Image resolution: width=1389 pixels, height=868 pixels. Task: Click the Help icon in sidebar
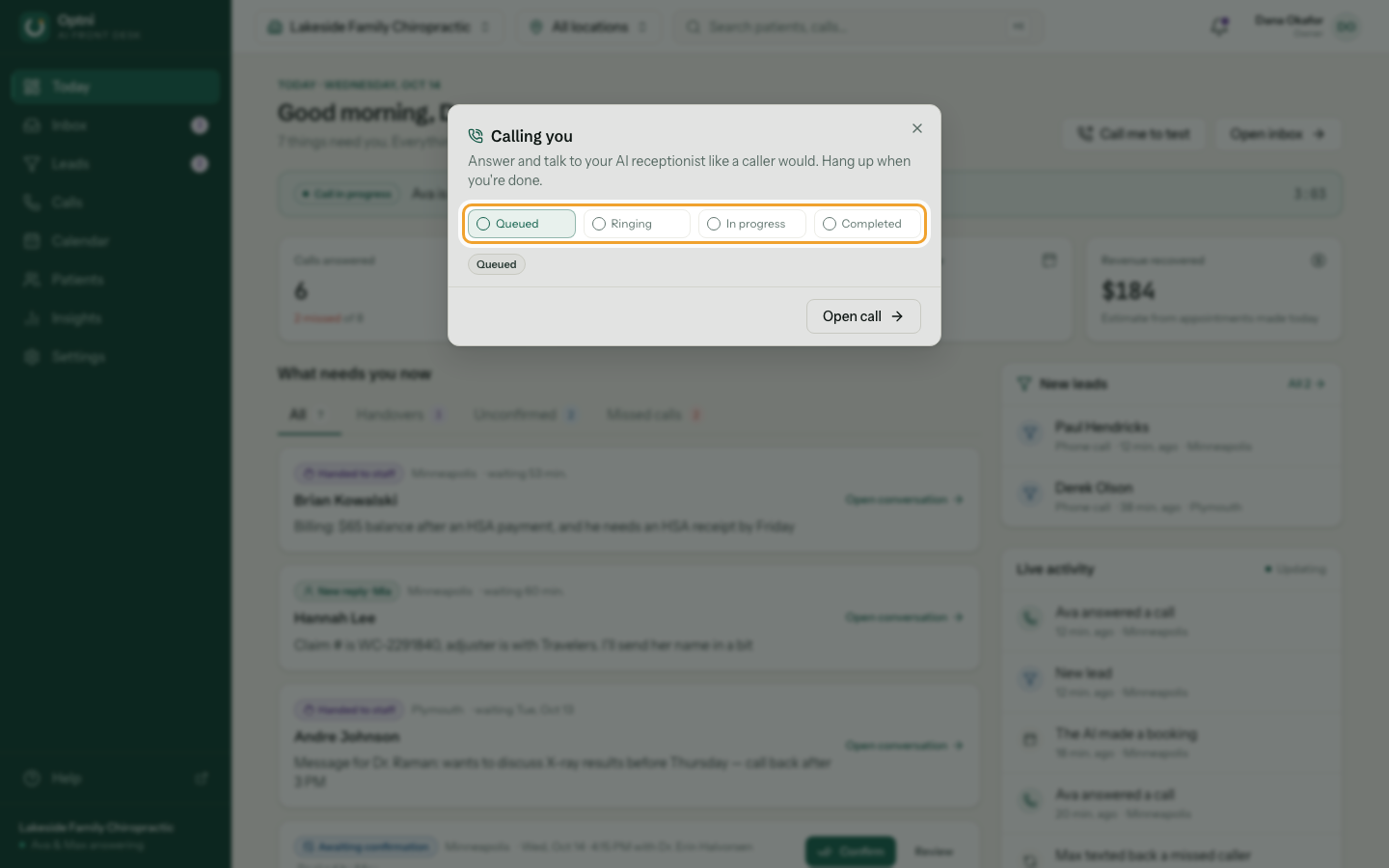coord(32,778)
